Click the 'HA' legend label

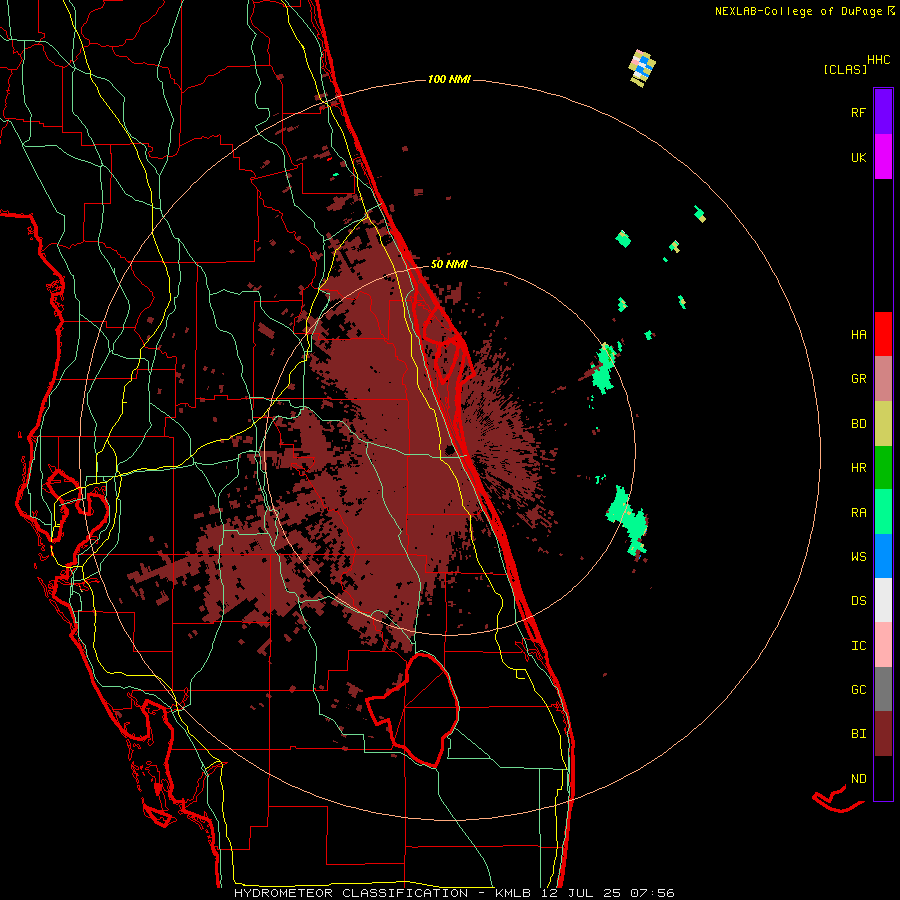[858, 335]
